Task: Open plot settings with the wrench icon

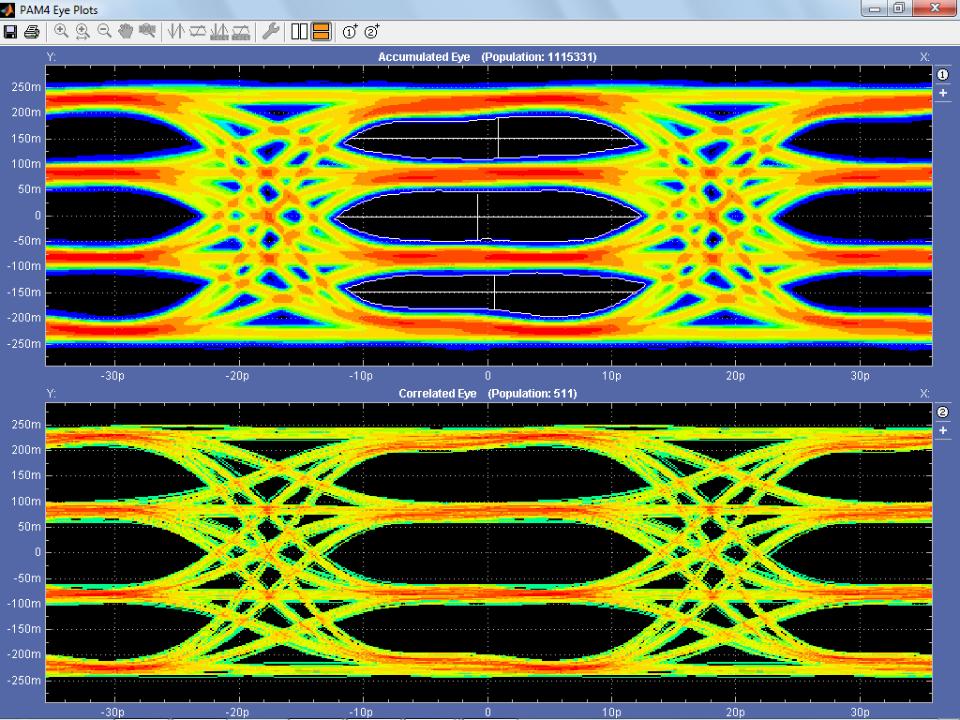Action: [x=271, y=32]
